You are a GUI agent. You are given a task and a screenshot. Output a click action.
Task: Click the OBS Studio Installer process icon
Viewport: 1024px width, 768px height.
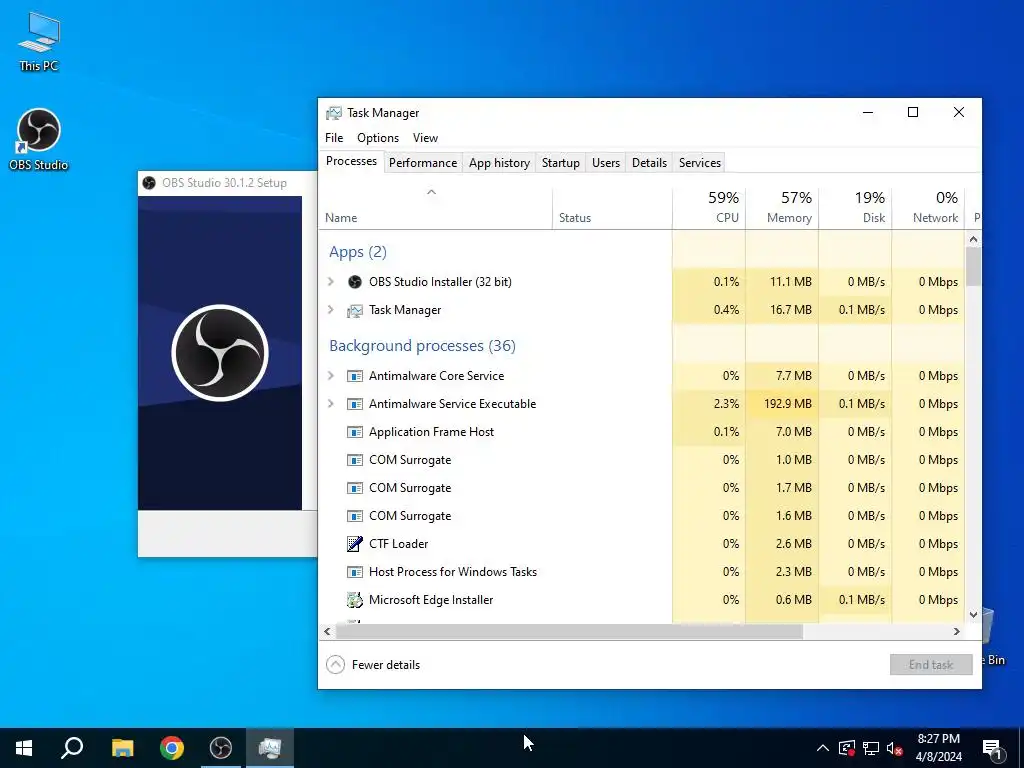click(x=355, y=281)
